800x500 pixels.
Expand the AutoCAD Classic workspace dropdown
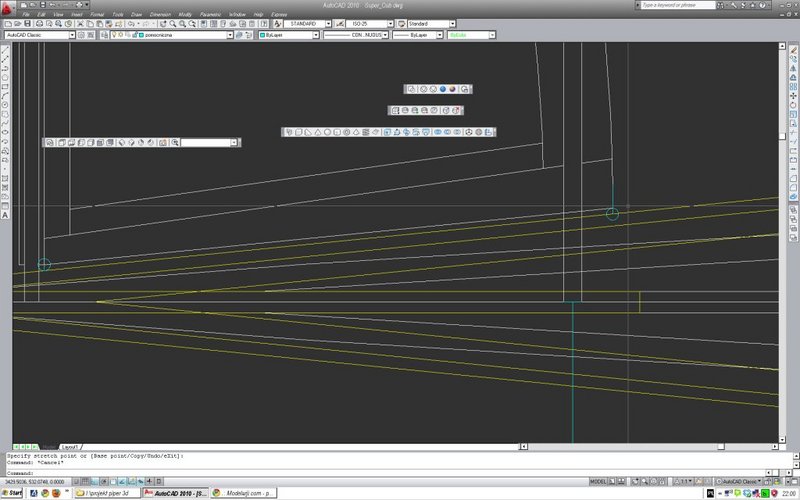click(72, 35)
